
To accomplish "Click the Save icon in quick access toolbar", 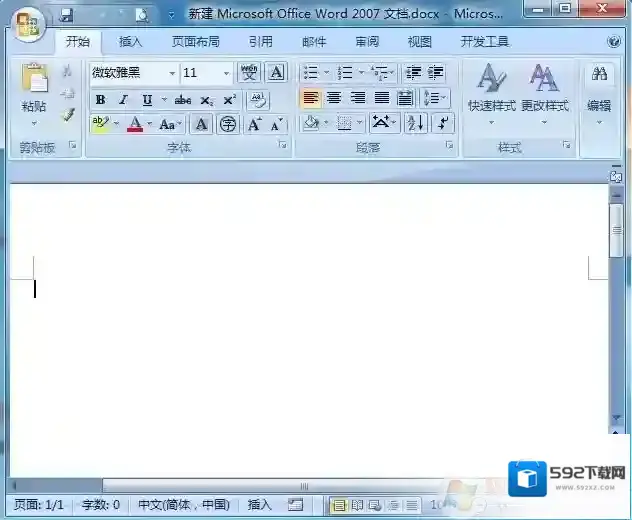I will click(x=66, y=15).
